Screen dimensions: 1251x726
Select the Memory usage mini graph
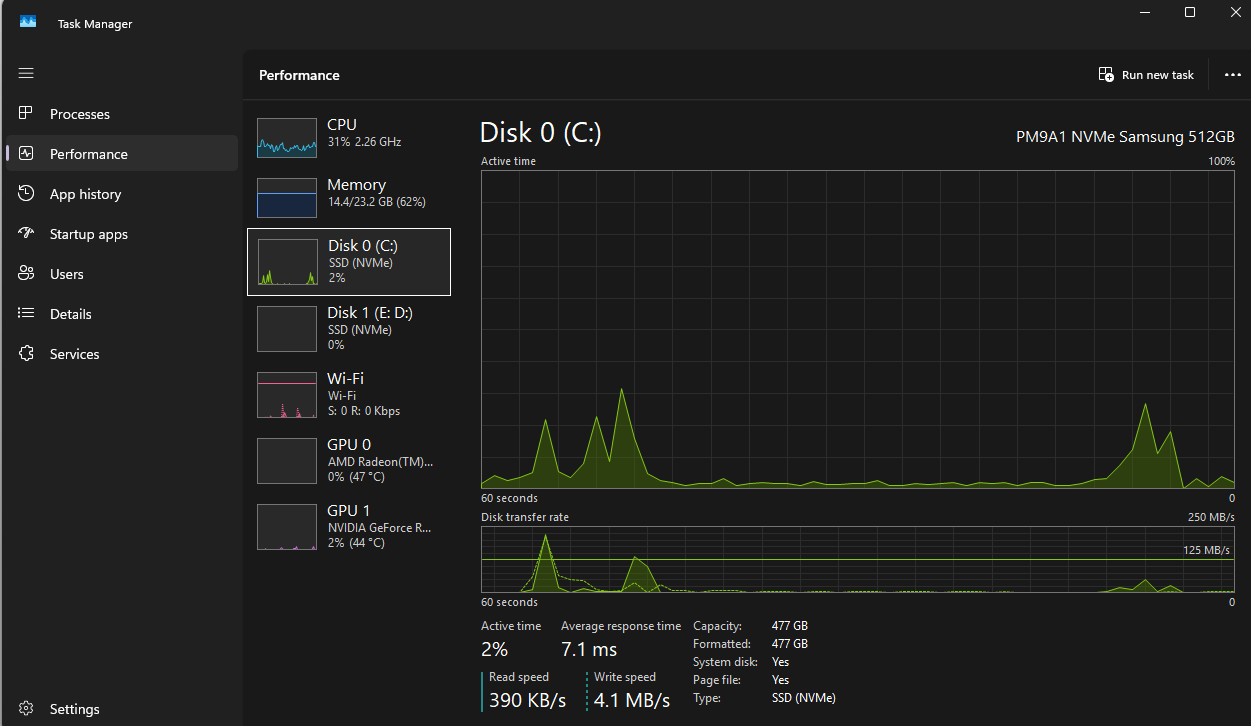286,198
